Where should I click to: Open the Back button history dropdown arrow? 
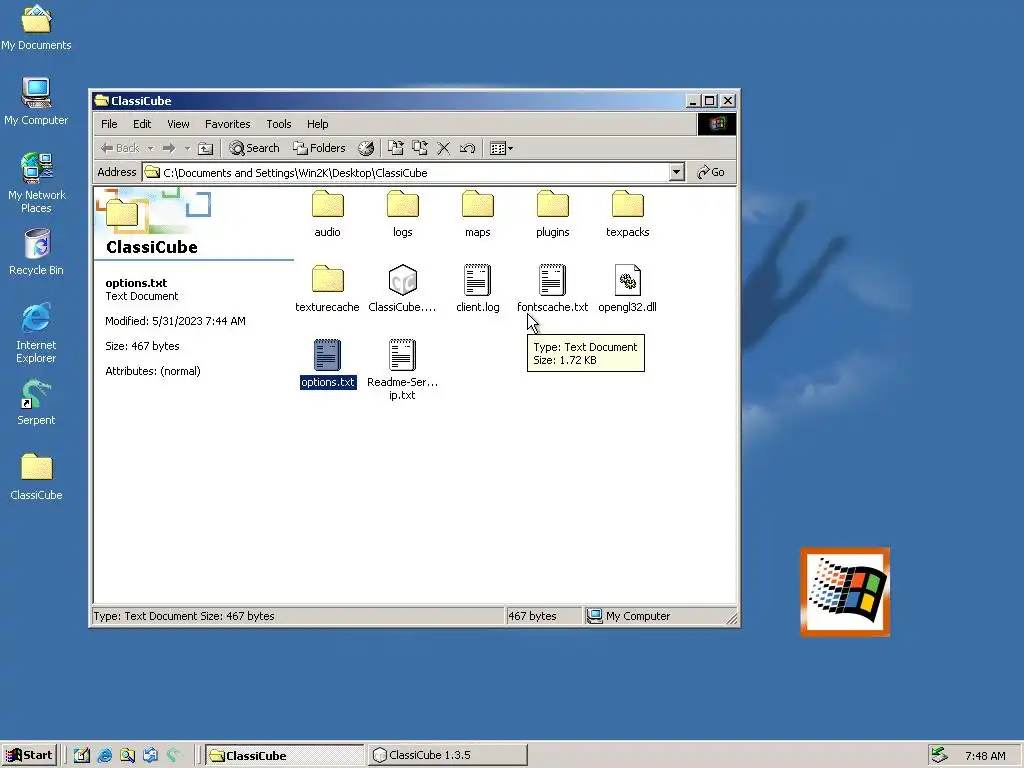150,148
